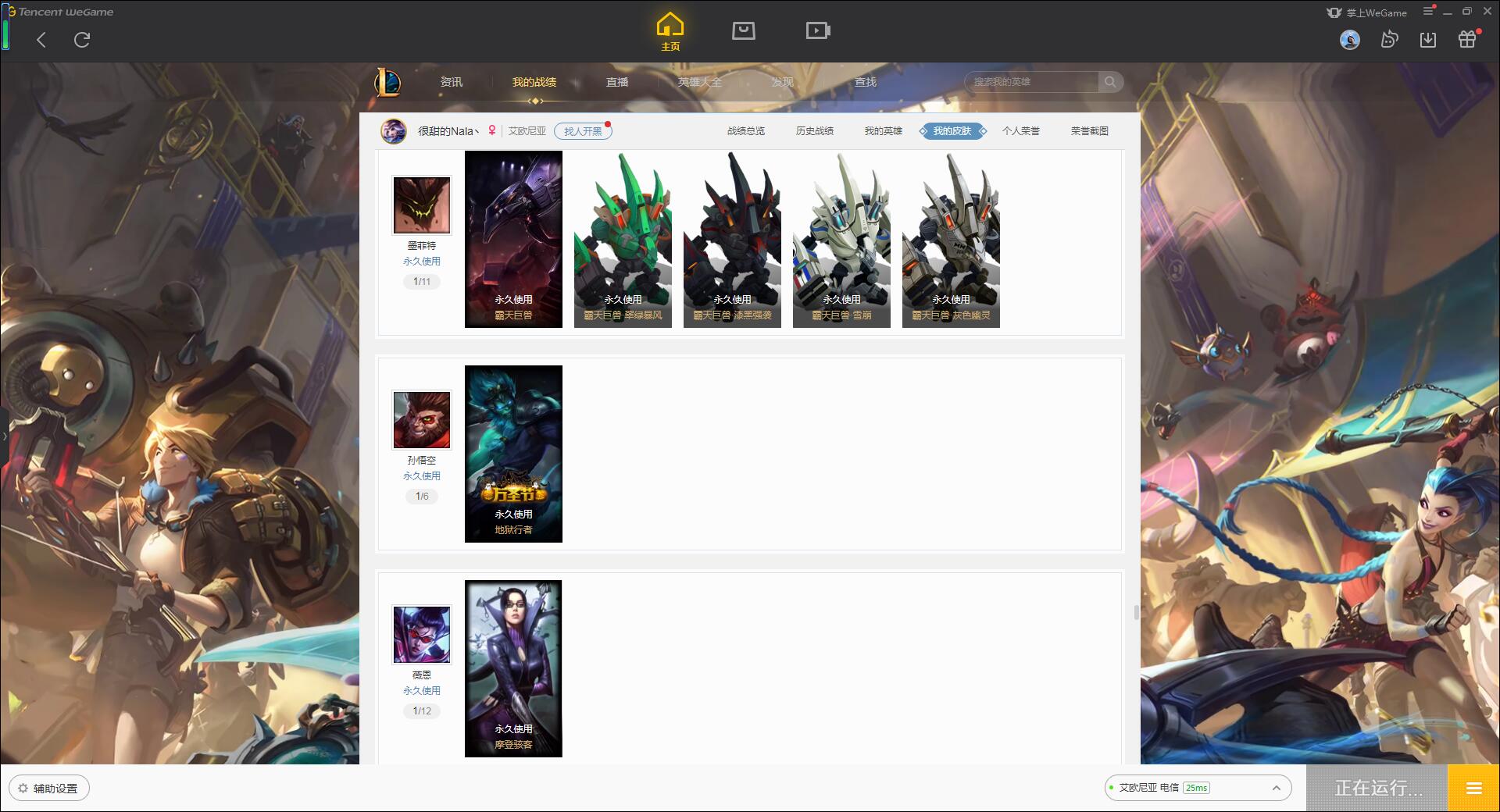1500x812 pixels.
Task: Click the 1/11 skin count badge
Action: click(x=422, y=282)
